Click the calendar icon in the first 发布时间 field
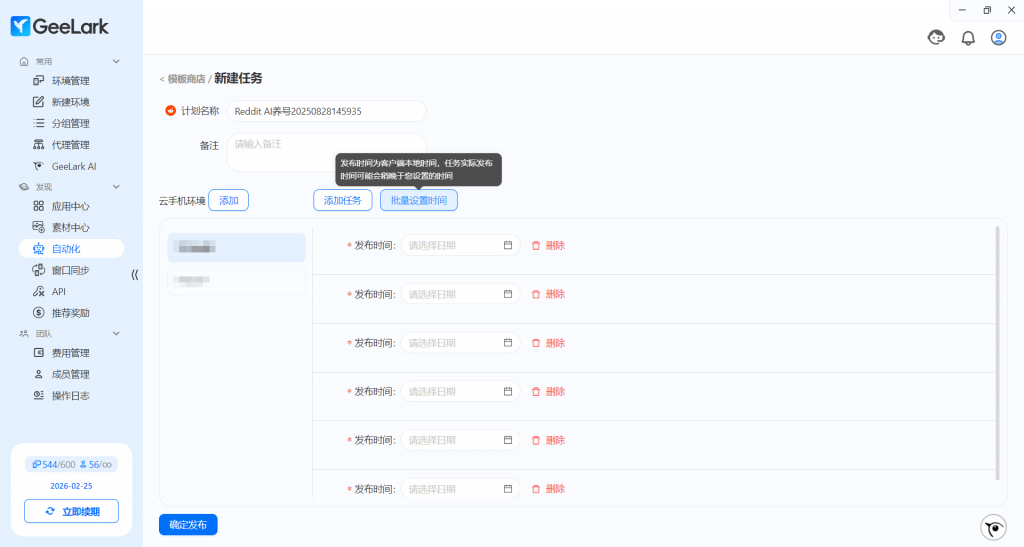The width and height of the screenshot is (1024, 547). tap(507, 245)
